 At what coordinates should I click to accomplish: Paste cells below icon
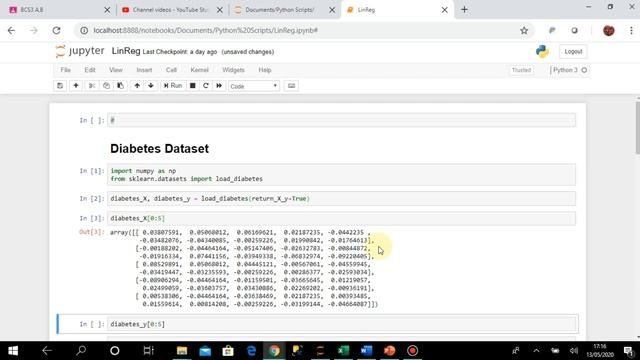[120, 86]
